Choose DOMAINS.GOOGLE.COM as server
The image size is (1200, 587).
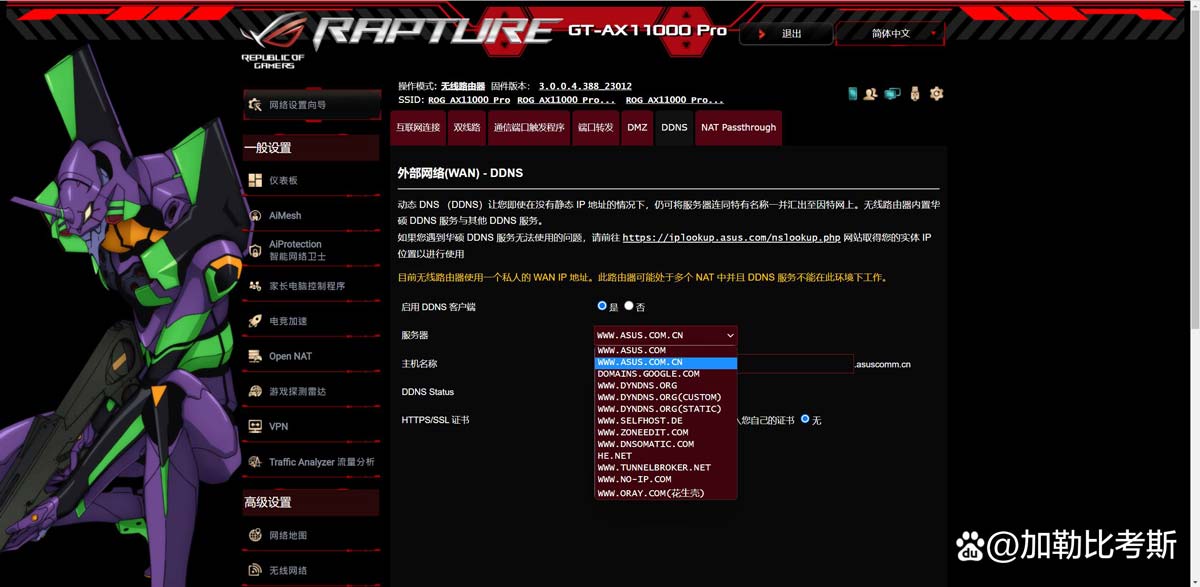[x=666, y=374]
